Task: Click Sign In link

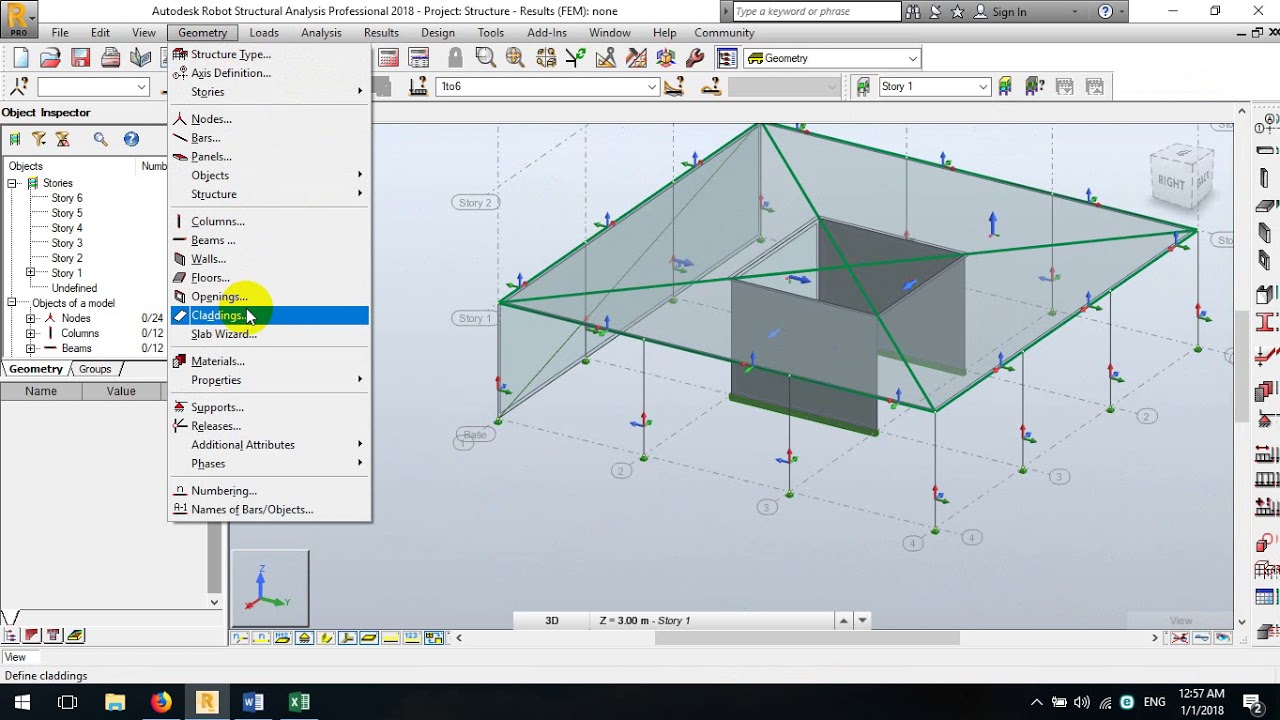Action: point(1009,12)
